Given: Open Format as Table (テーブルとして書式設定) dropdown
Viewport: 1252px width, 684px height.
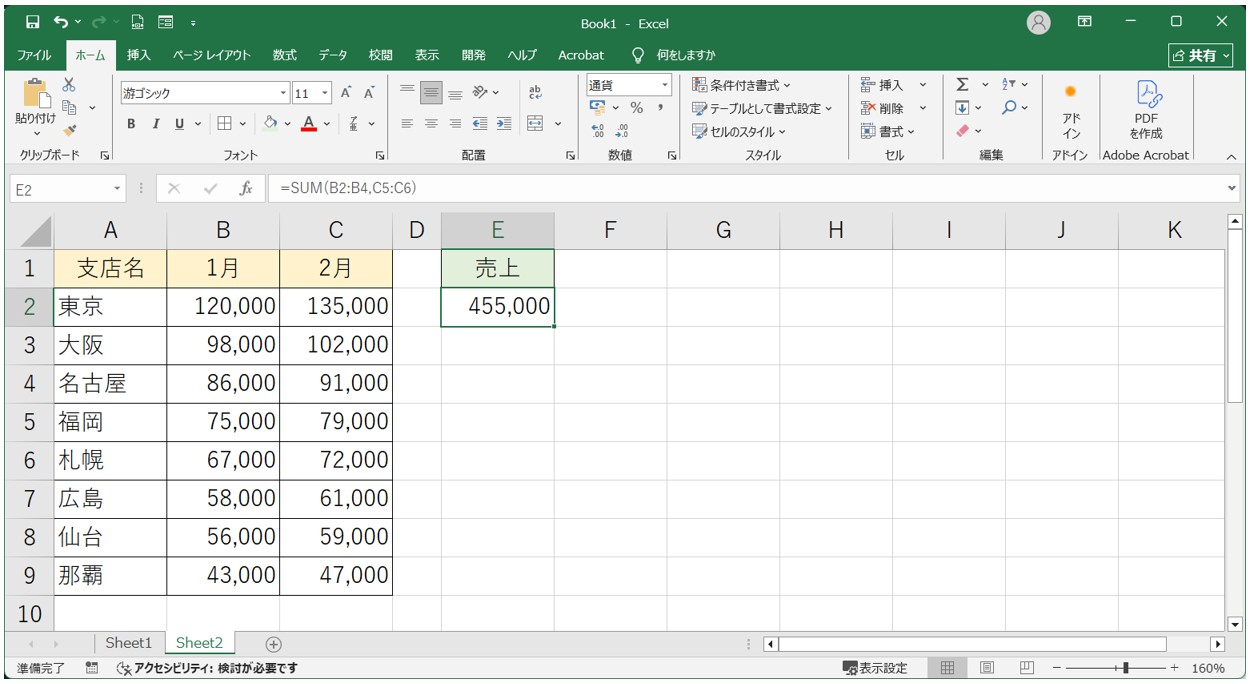Looking at the screenshot, I should point(762,108).
